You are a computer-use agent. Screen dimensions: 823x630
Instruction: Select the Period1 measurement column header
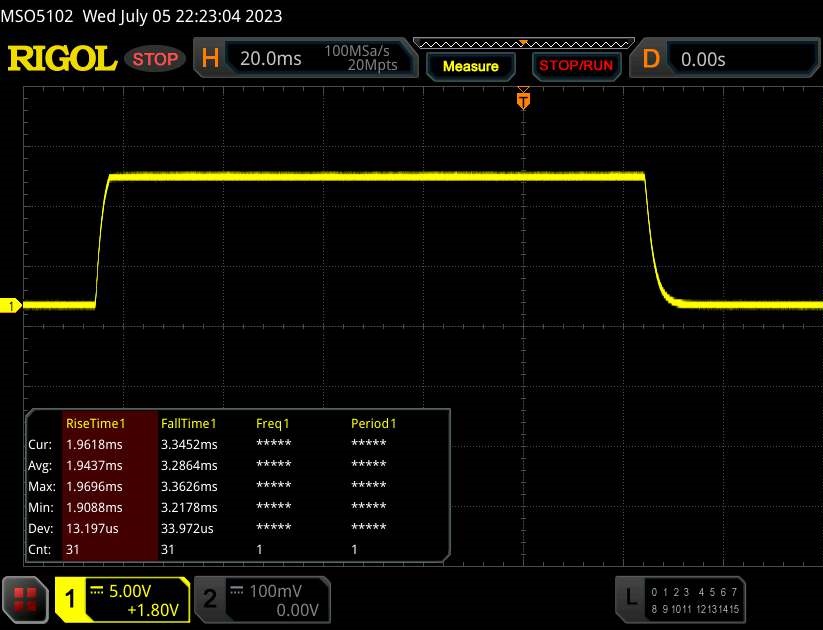(373, 423)
